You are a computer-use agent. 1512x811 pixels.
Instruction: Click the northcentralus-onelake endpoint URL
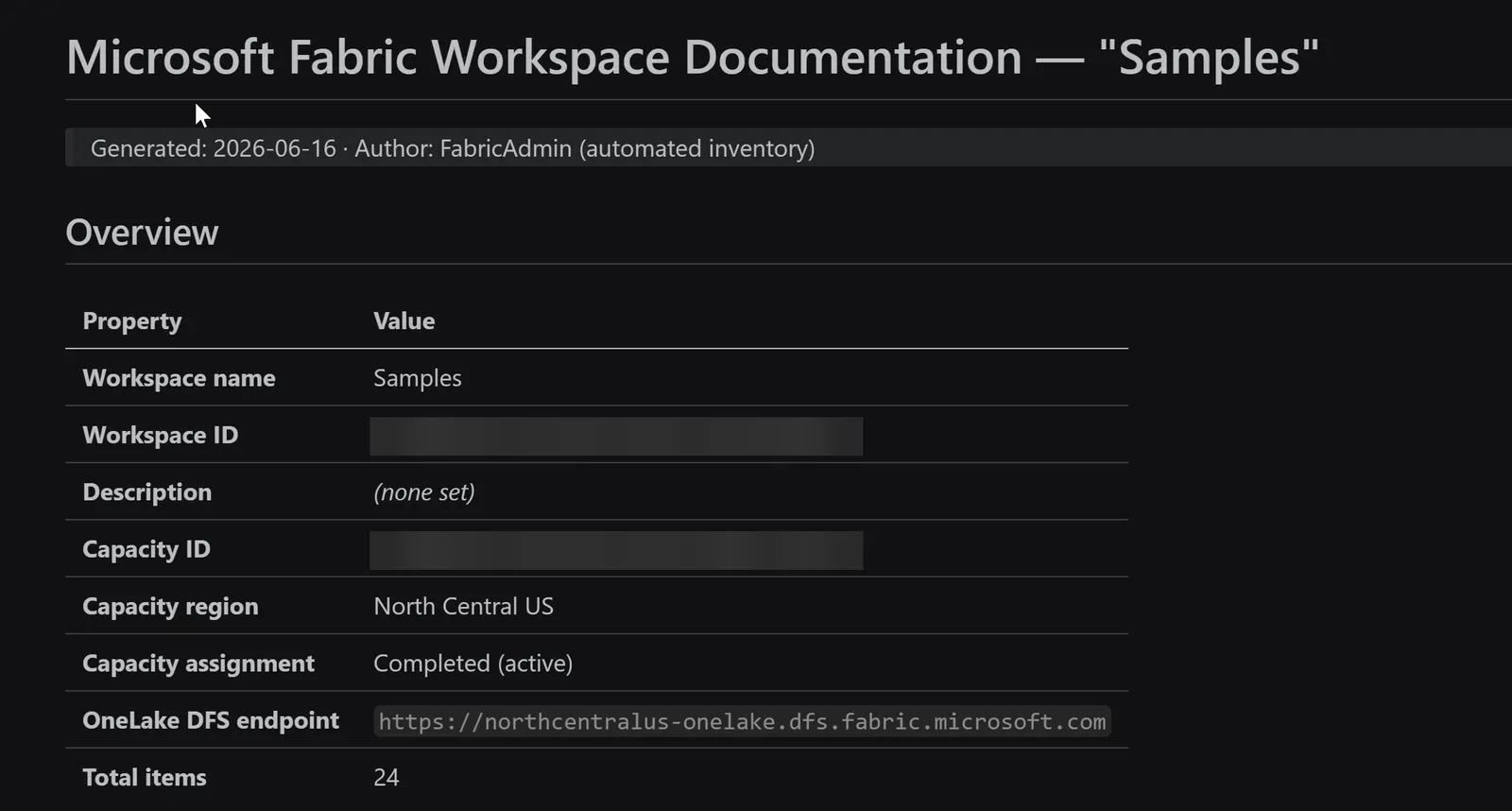[742, 721]
